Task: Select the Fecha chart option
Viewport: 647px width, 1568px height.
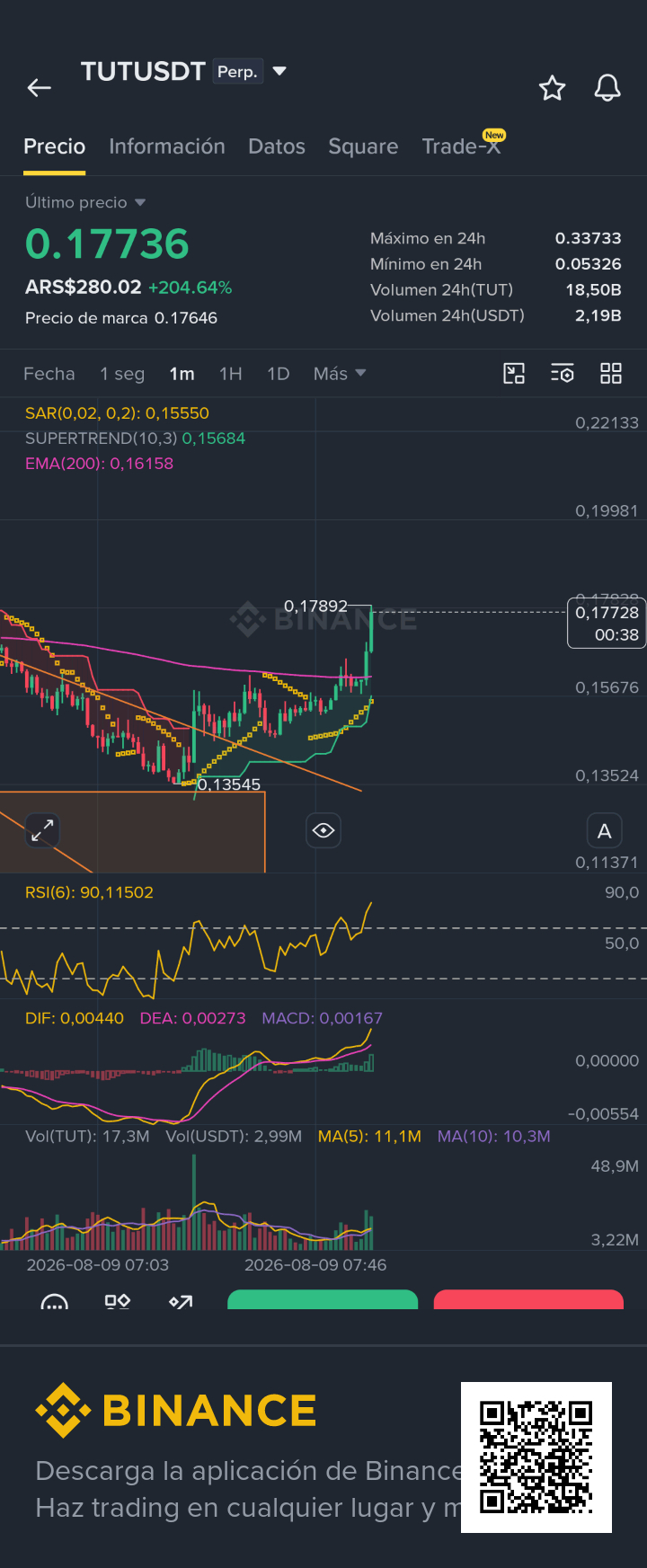Action: tap(49, 374)
